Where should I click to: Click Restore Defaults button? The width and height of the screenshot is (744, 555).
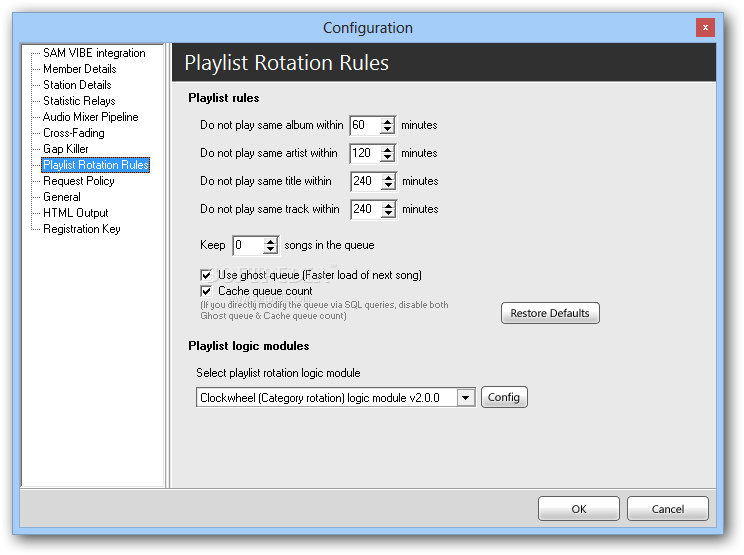(x=550, y=314)
